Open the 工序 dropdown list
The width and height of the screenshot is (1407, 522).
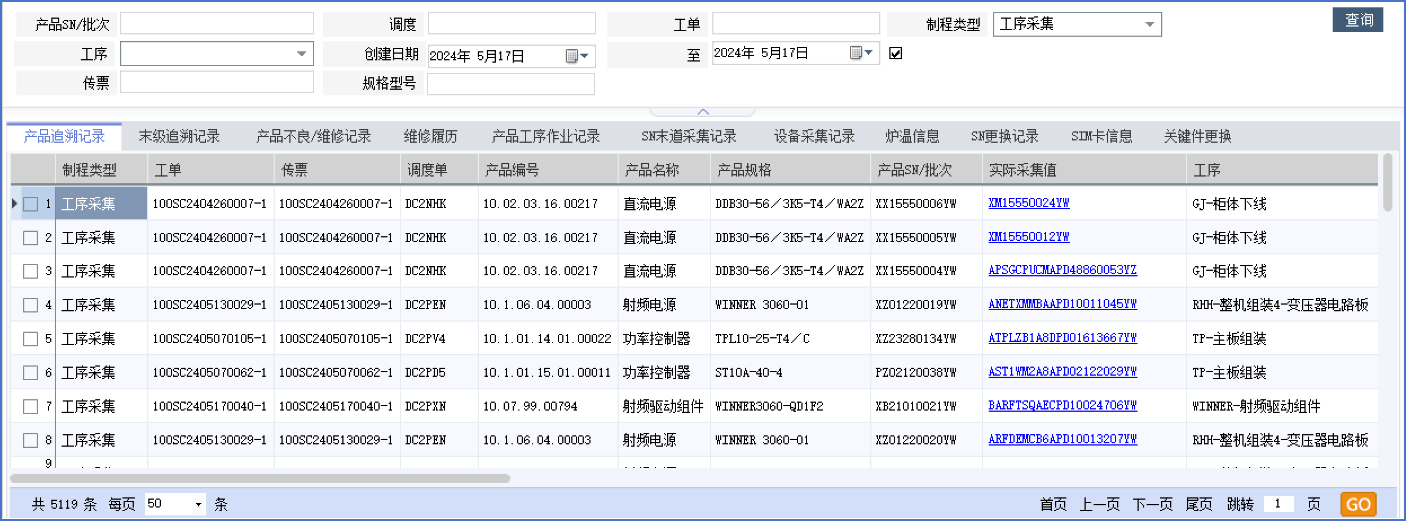(x=301, y=54)
